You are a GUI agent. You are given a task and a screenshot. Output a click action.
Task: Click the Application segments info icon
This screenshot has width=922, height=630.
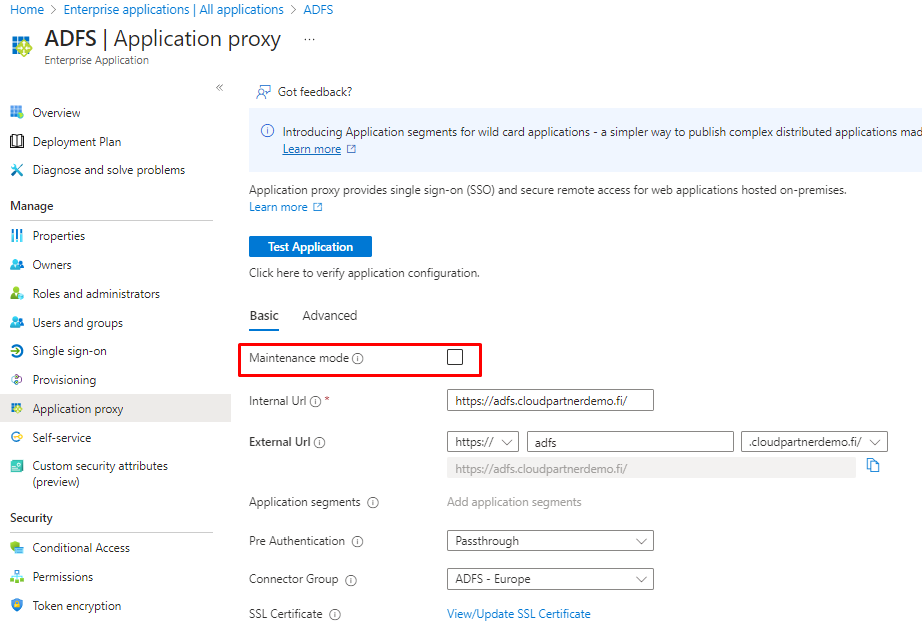372,503
